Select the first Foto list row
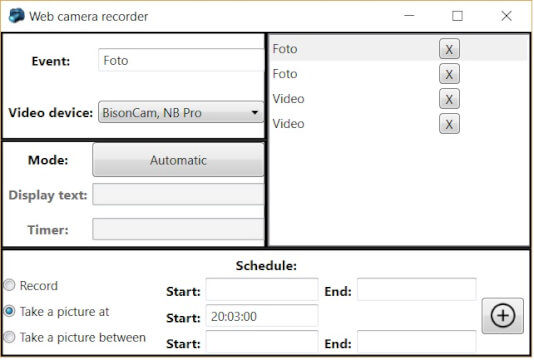This screenshot has height=360, width=534. pyautogui.click(x=398, y=49)
